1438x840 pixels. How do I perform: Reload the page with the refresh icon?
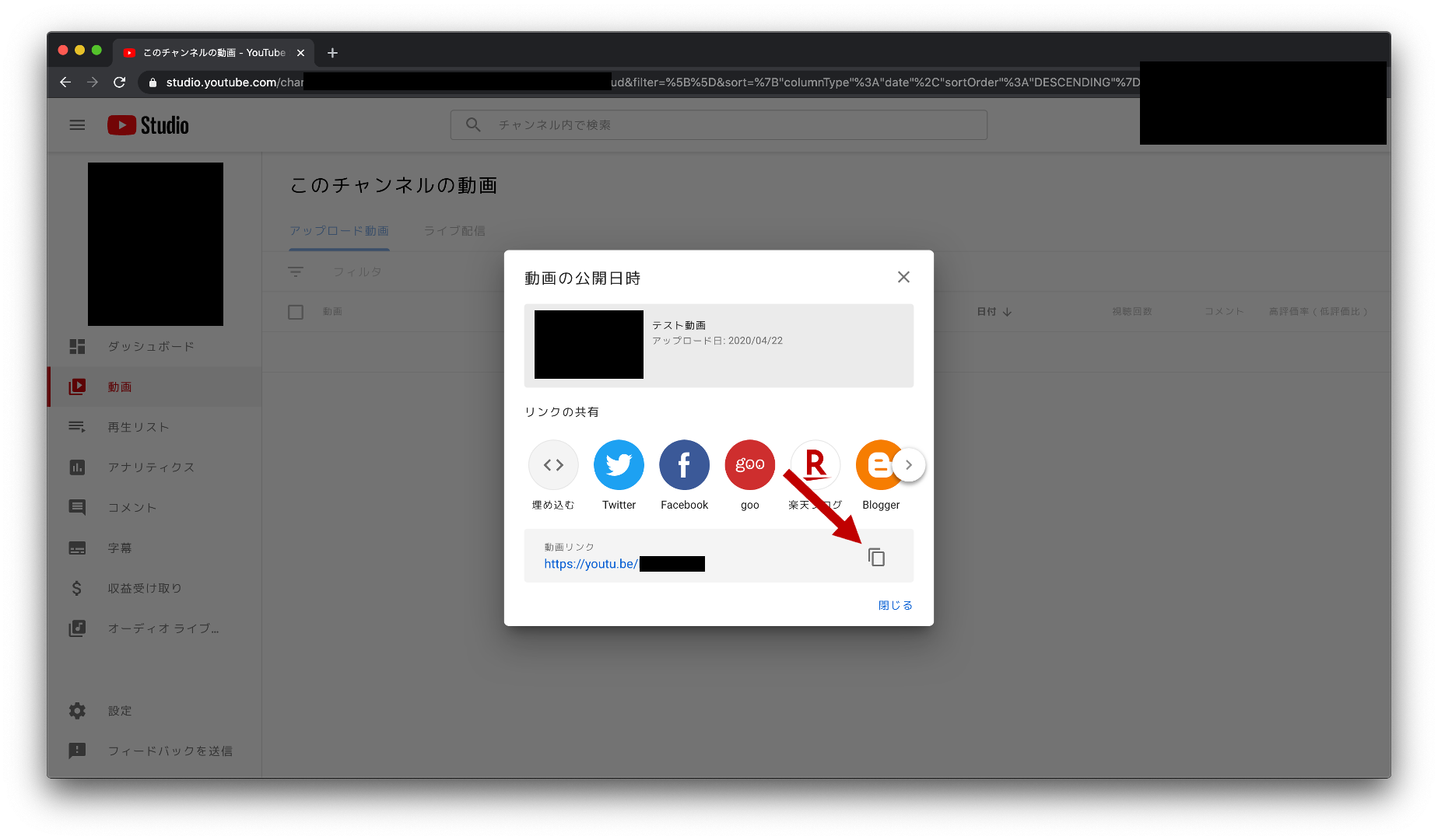[119, 82]
